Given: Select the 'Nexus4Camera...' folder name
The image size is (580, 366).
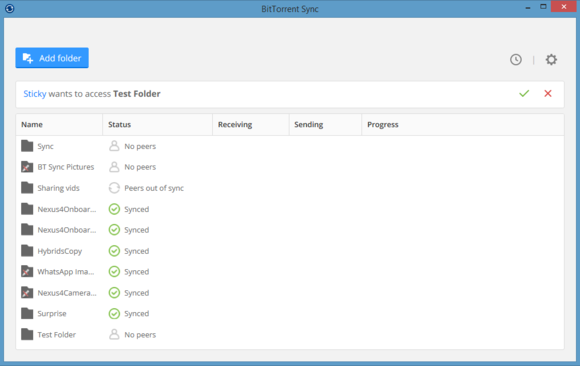Looking at the screenshot, I should point(67,293).
